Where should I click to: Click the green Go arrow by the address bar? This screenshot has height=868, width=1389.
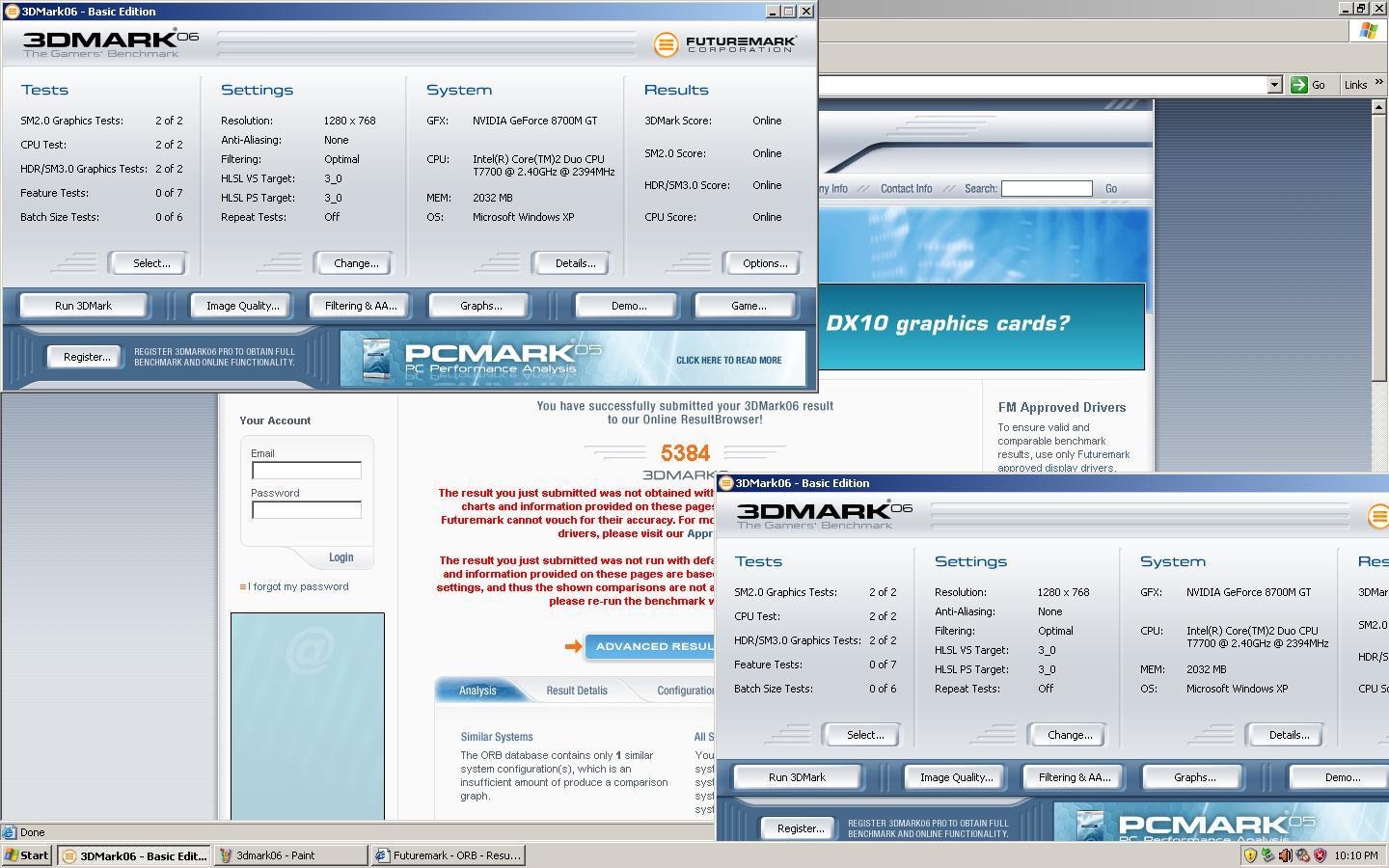(x=1299, y=85)
